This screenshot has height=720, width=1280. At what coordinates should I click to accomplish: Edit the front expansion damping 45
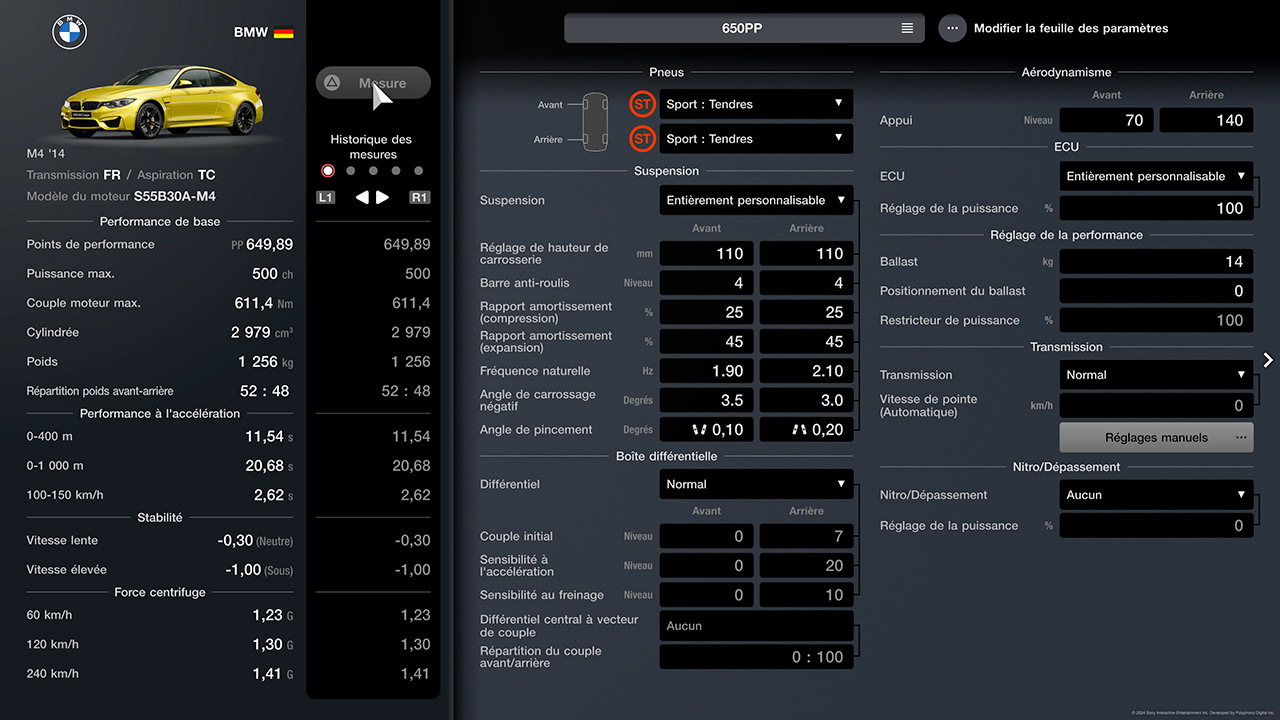[x=706, y=342]
